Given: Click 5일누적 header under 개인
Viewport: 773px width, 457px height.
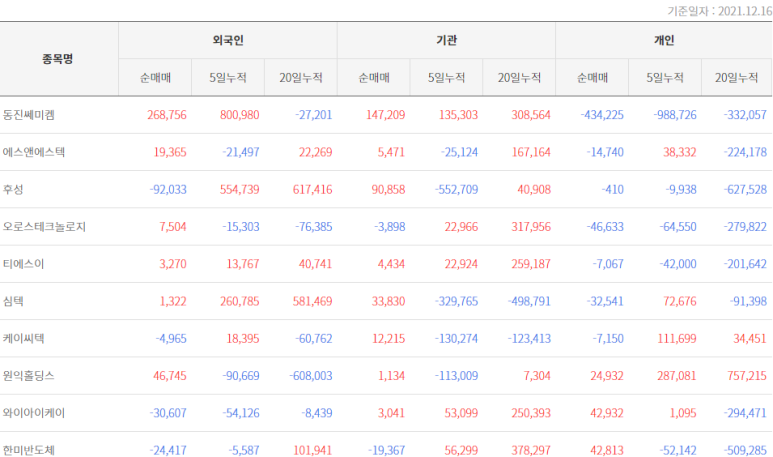Looking at the screenshot, I should pos(665,77).
